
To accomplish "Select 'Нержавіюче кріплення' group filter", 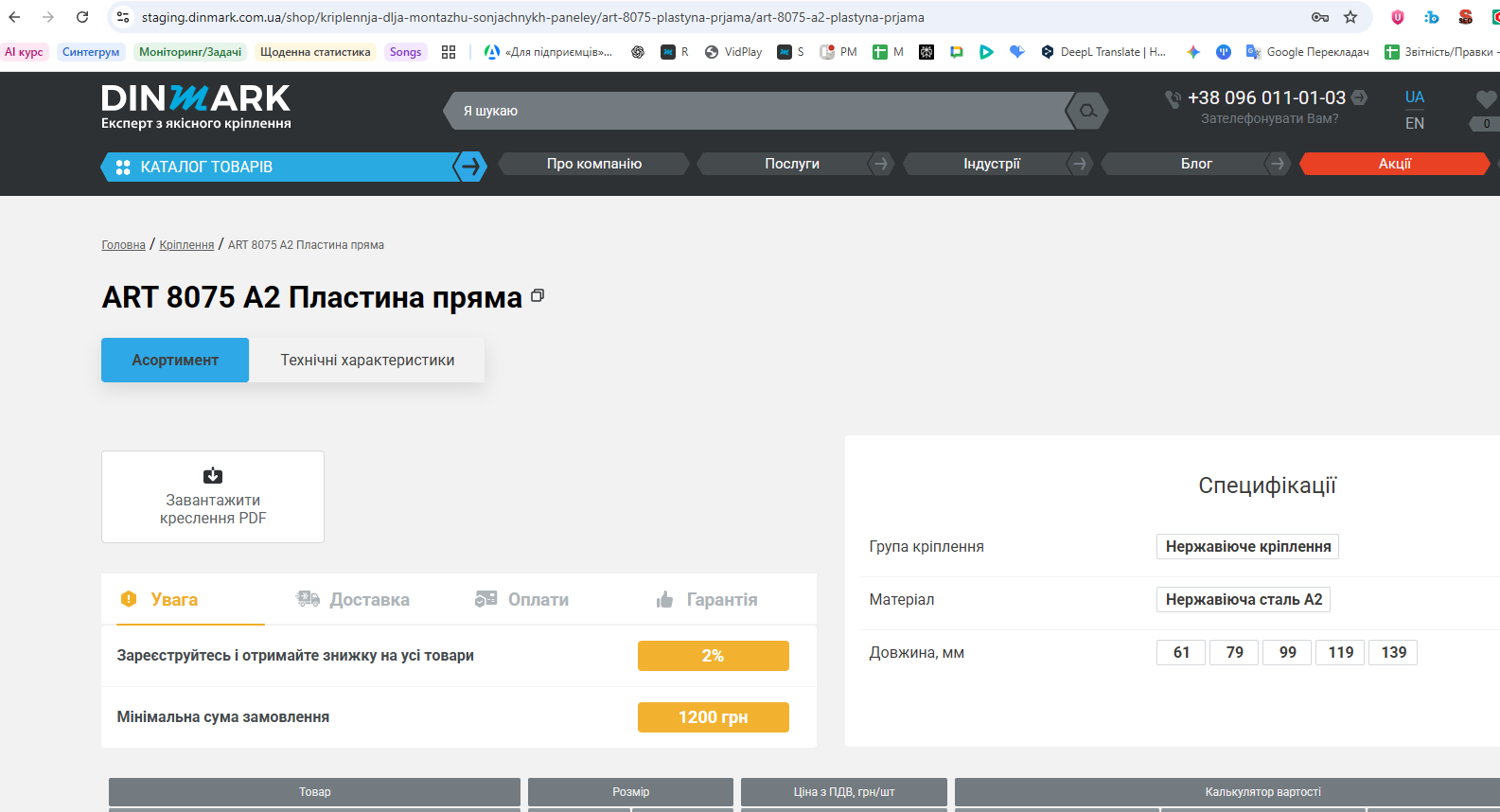I will pyautogui.click(x=1247, y=546).
